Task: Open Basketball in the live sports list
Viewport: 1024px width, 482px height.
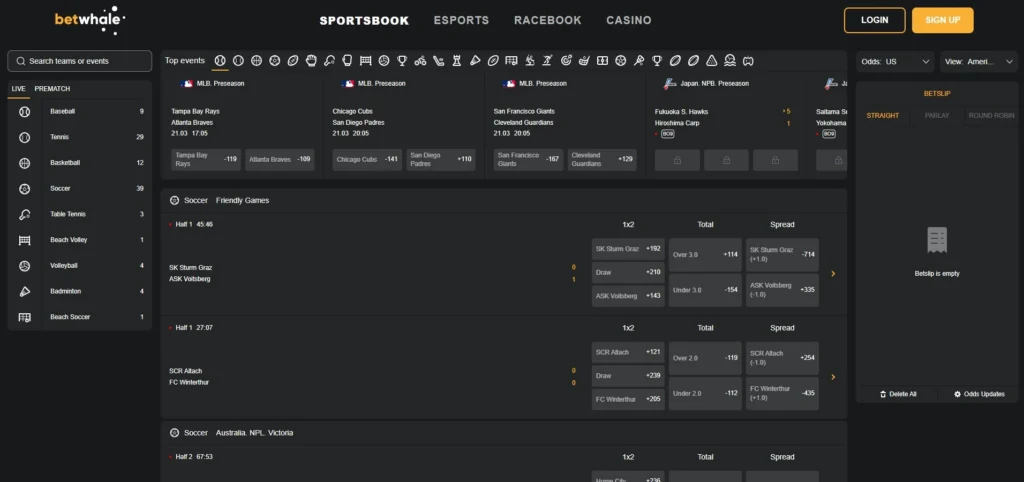Action: (80, 163)
